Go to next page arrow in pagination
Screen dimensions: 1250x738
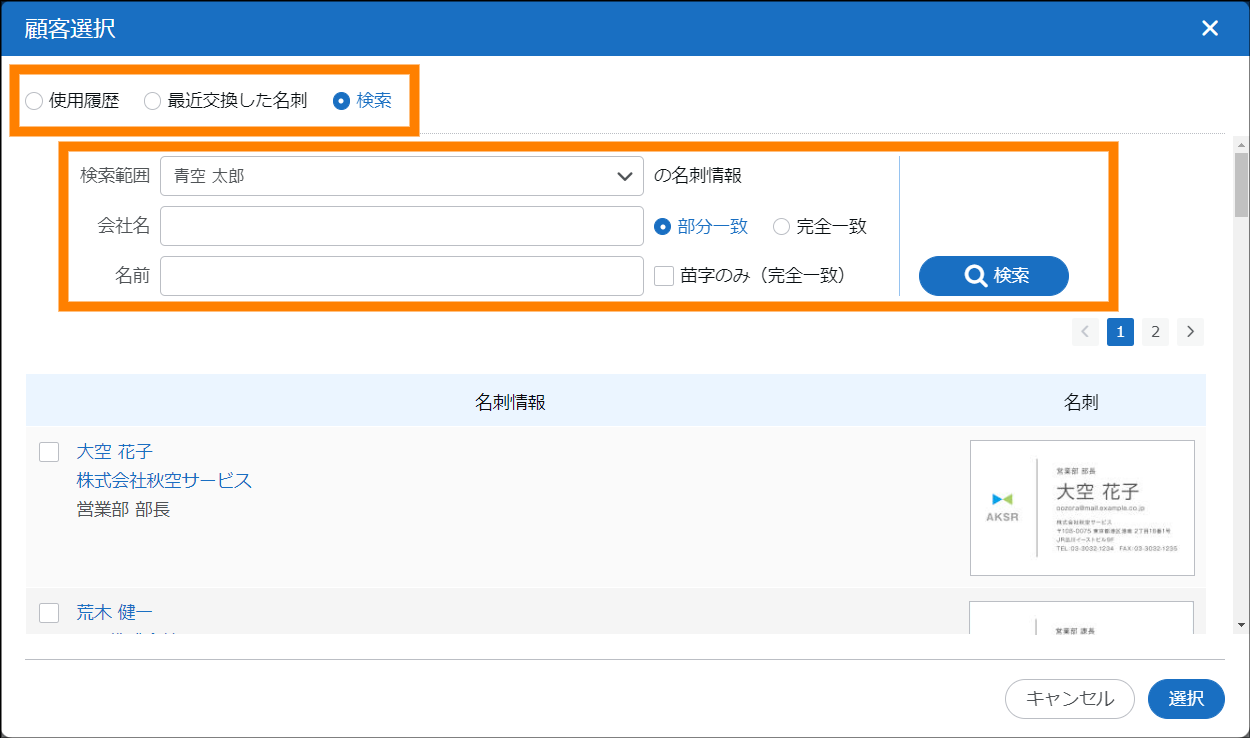pos(1190,332)
